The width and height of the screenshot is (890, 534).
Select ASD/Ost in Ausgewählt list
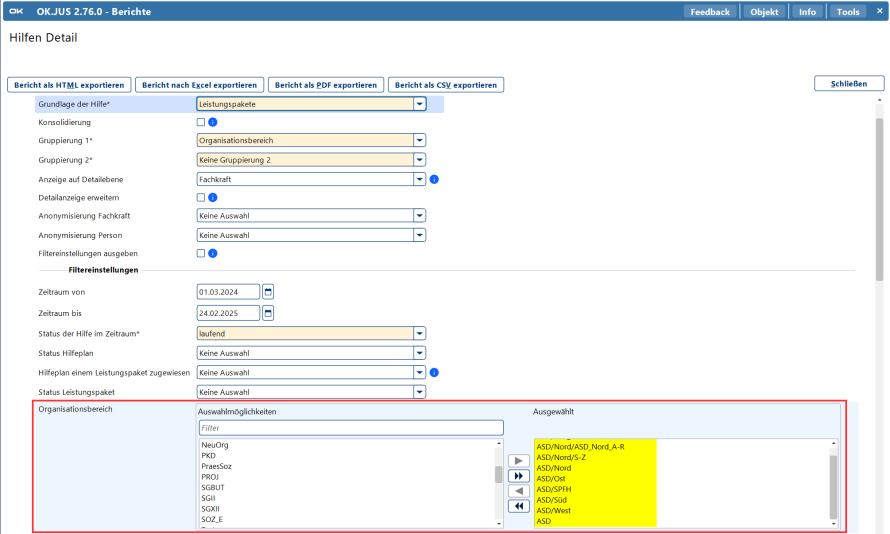pyautogui.click(x=551, y=478)
